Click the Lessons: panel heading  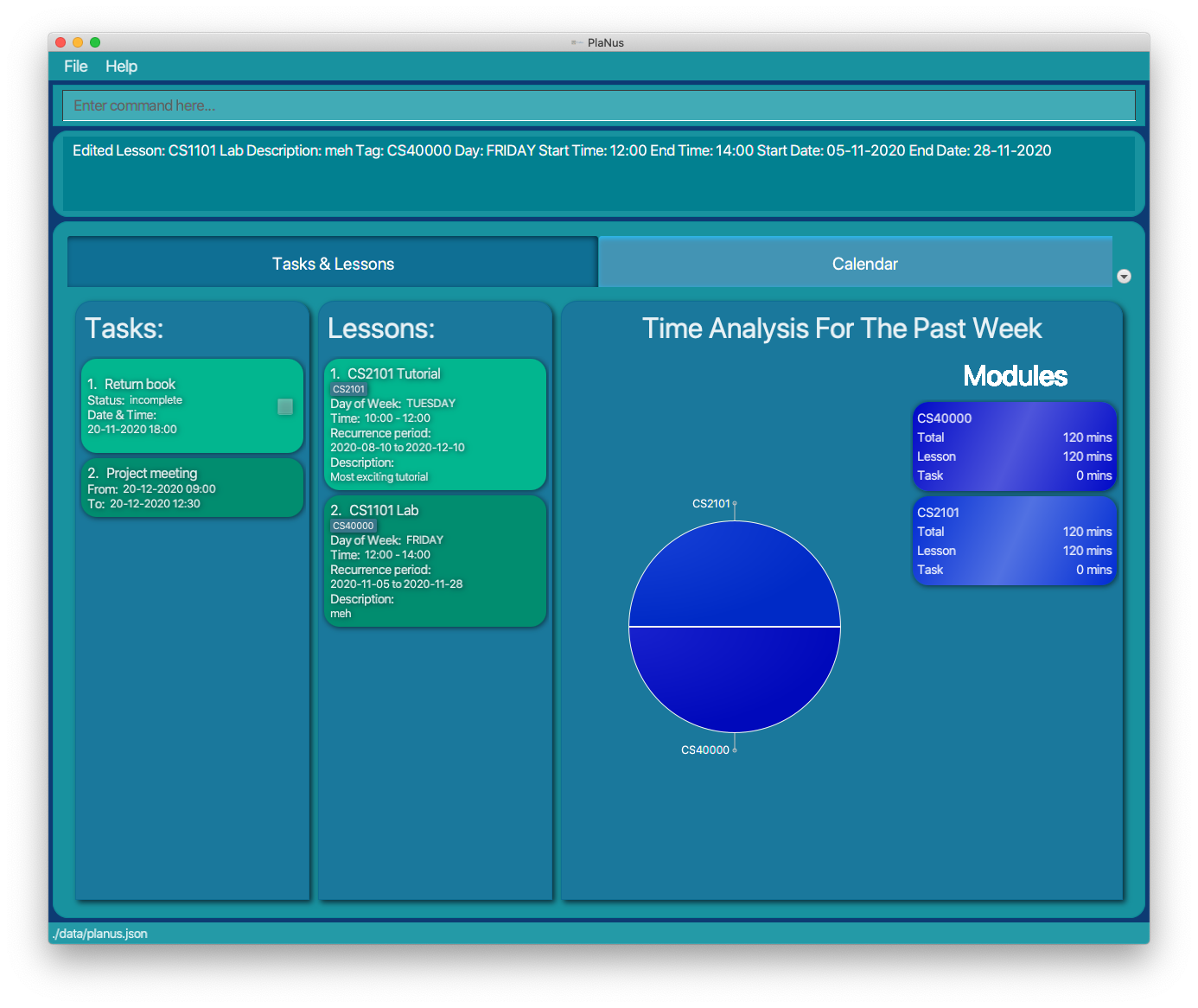pos(381,329)
